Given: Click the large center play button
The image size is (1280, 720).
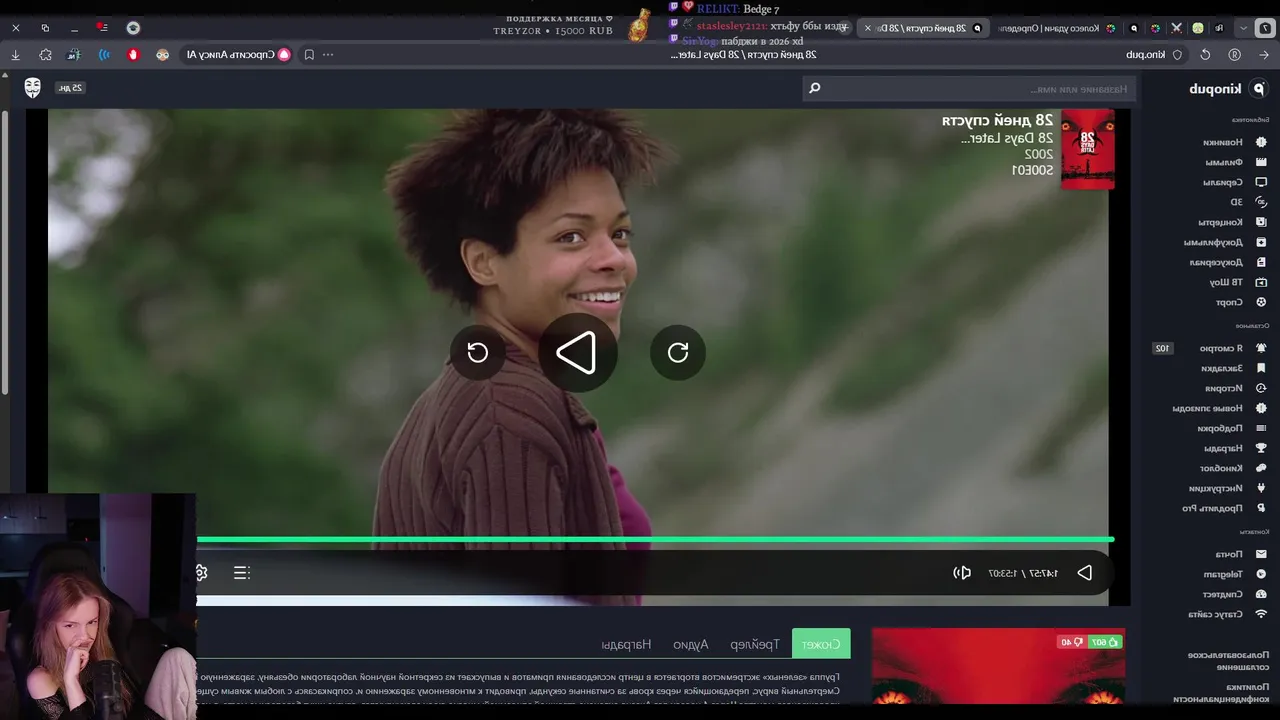Looking at the screenshot, I should pos(577,353).
